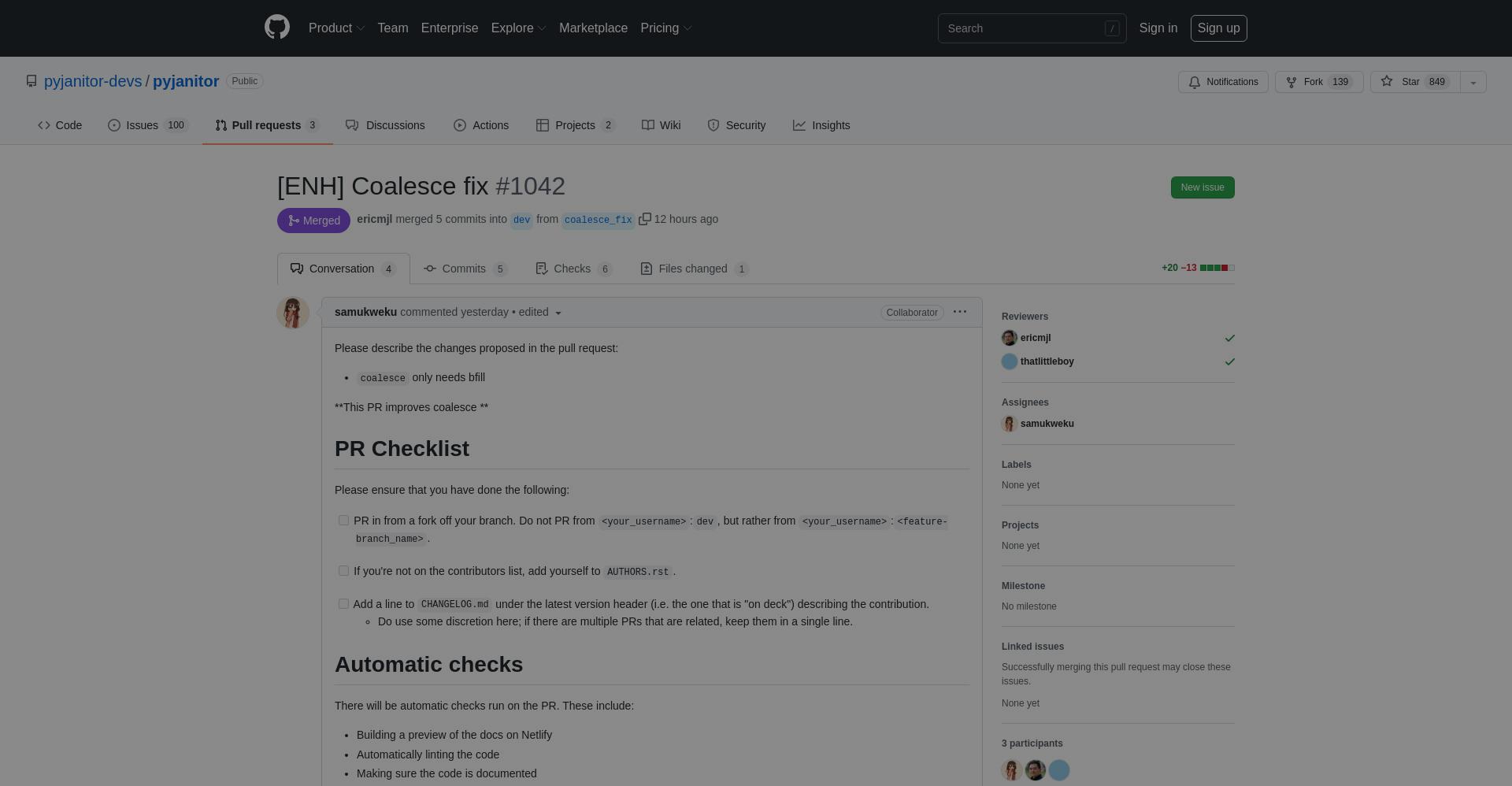This screenshot has width=1512, height=786.
Task: Click the '12 hours ago' merge timestamp
Action: click(686, 219)
